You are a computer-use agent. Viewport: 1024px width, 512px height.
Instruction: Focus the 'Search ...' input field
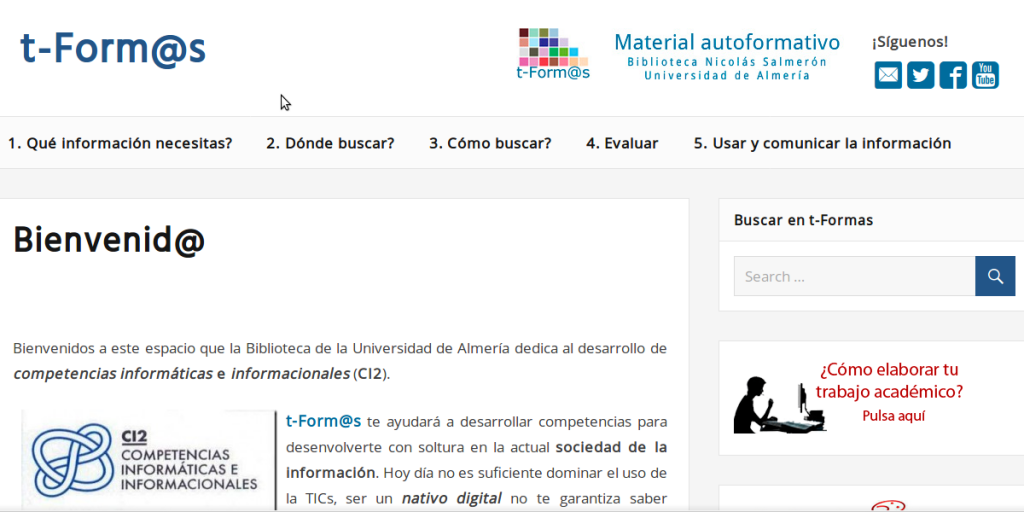click(854, 276)
